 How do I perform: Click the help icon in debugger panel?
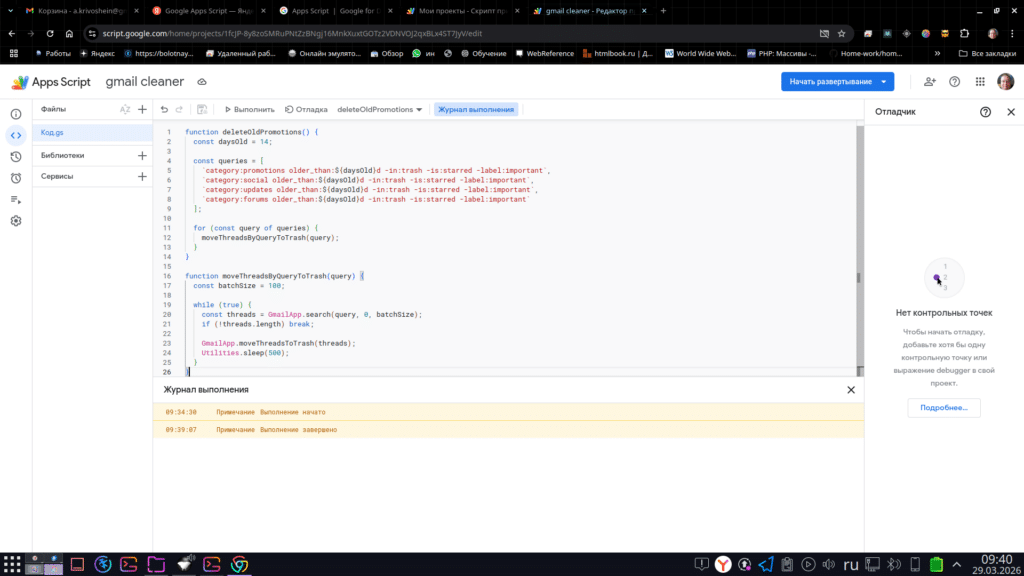(986, 112)
